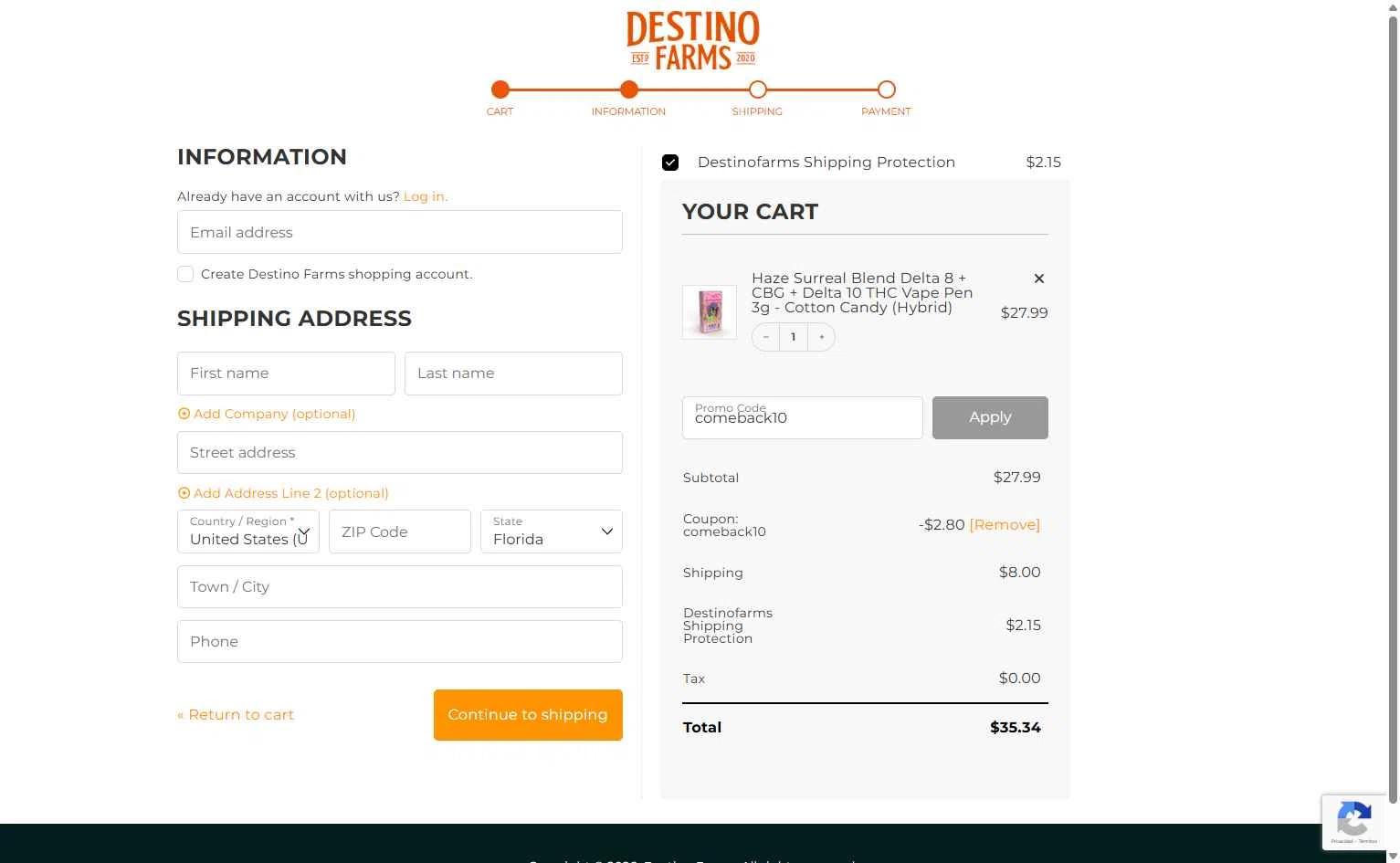Click the Total amount $35.34

click(1016, 728)
